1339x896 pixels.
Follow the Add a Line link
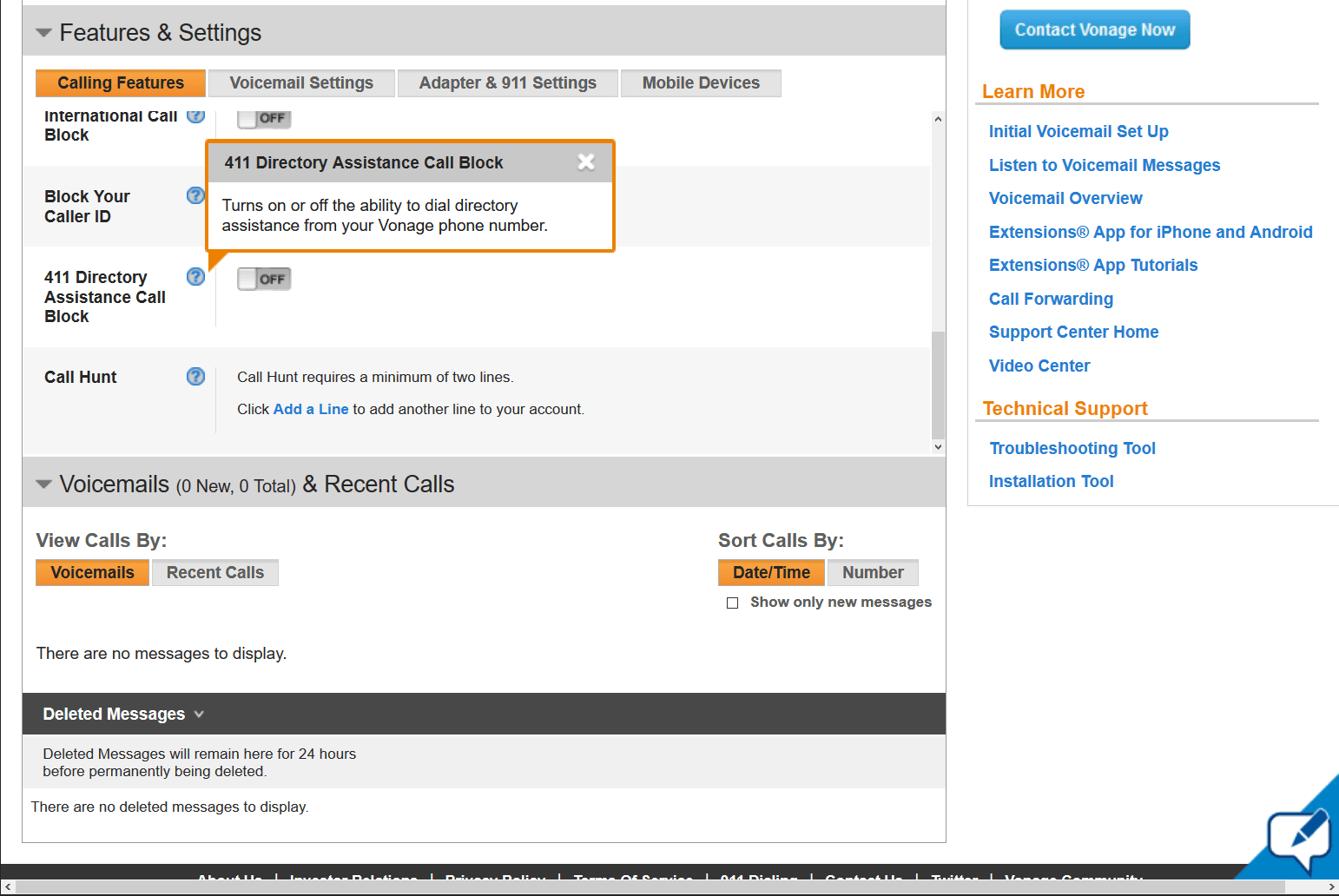(x=311, y=409)
